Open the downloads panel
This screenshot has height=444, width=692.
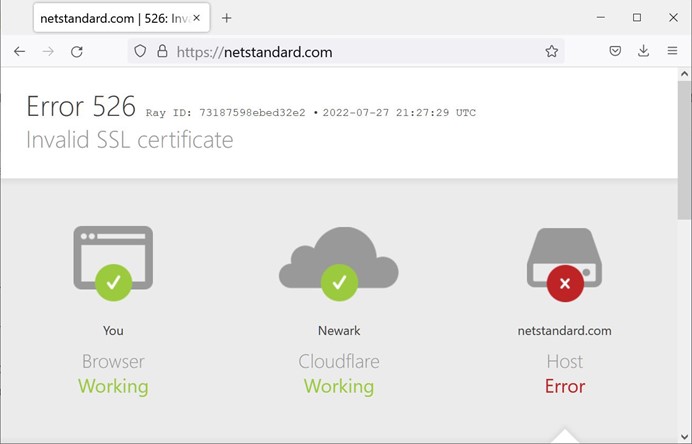(x=644, y=52)
